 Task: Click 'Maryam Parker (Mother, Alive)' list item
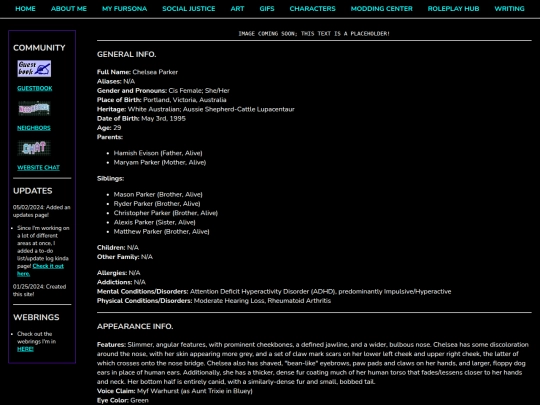tap(160, 162)
